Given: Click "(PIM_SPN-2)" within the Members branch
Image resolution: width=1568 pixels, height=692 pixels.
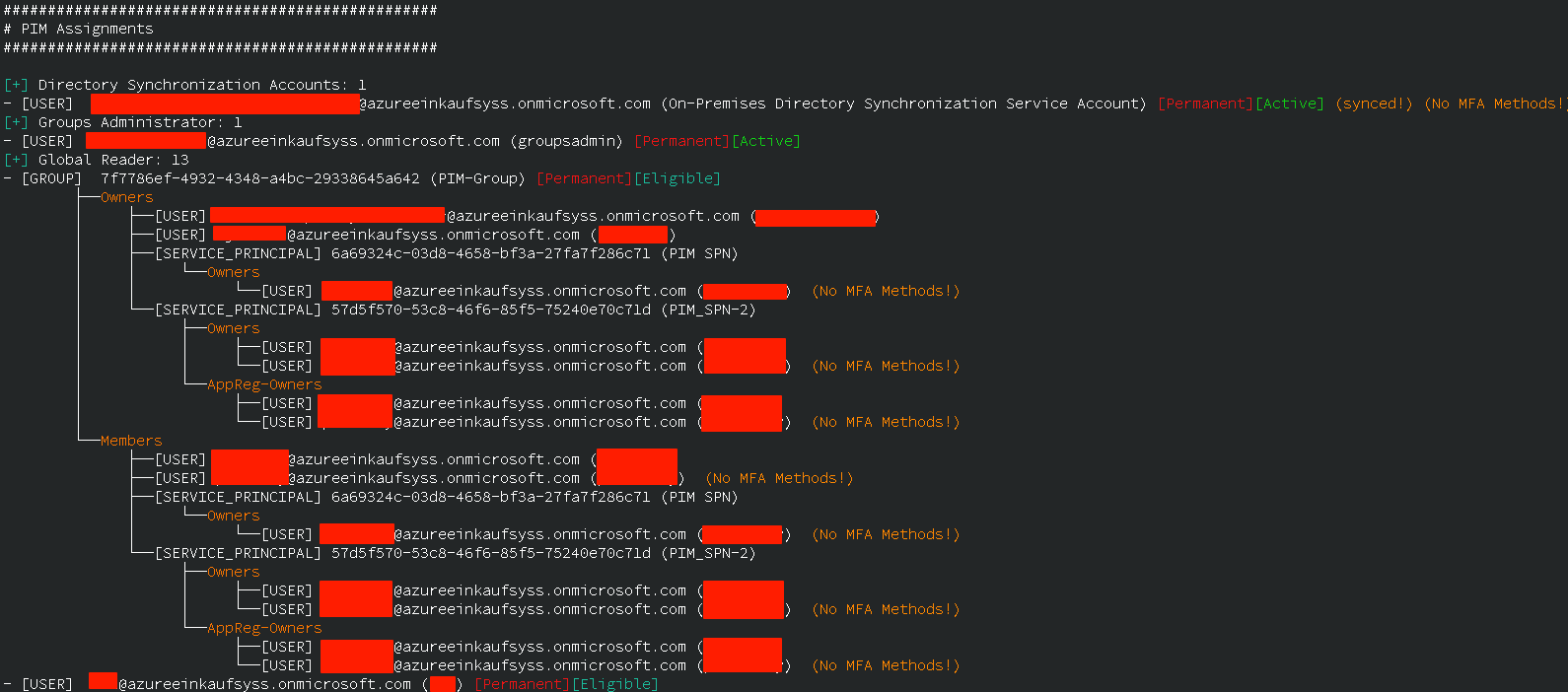Looking at the screenshot, I should [x=708, y=553].
